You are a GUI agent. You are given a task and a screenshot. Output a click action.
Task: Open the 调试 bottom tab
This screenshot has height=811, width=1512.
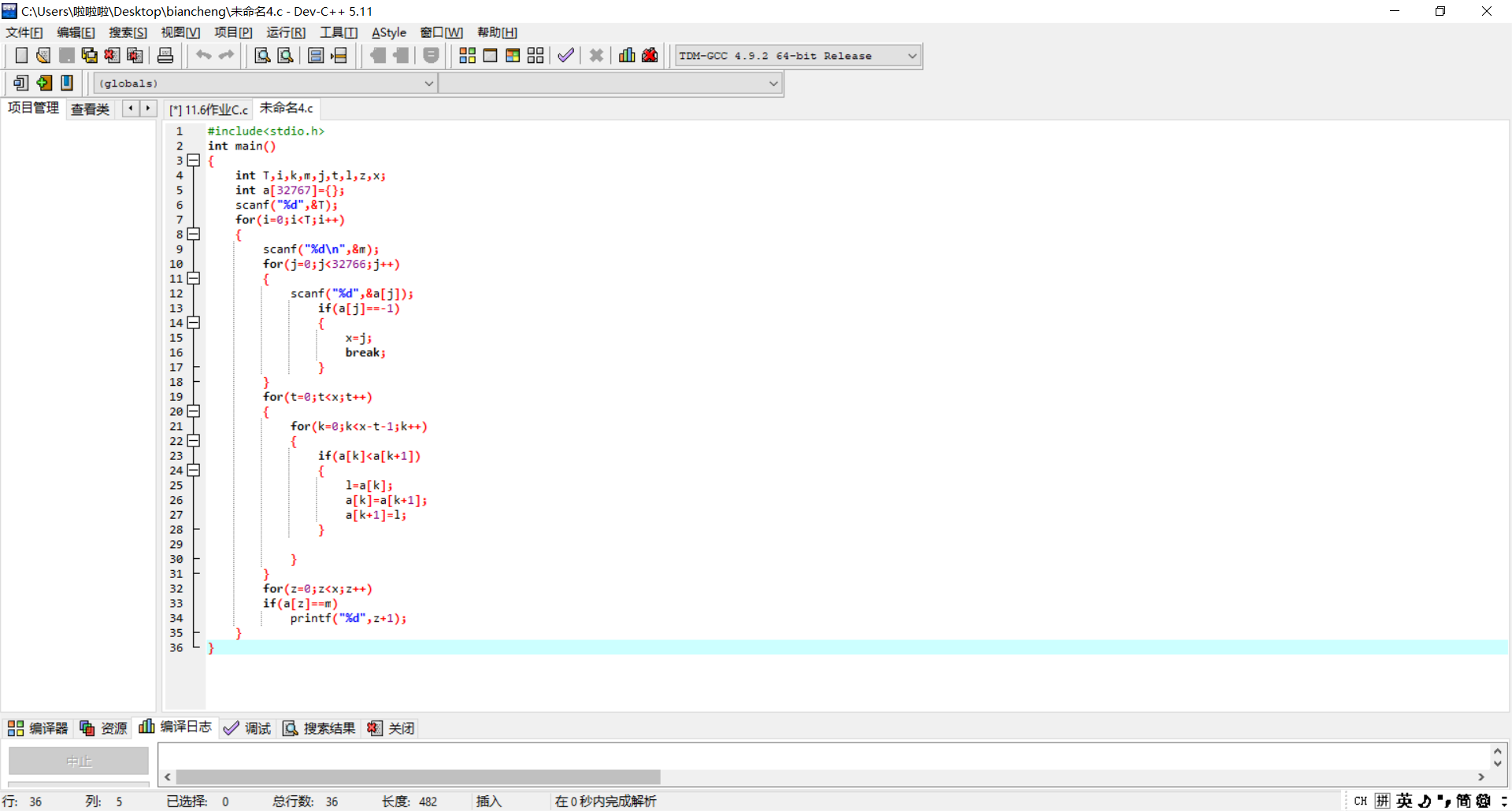pos(247,728)
